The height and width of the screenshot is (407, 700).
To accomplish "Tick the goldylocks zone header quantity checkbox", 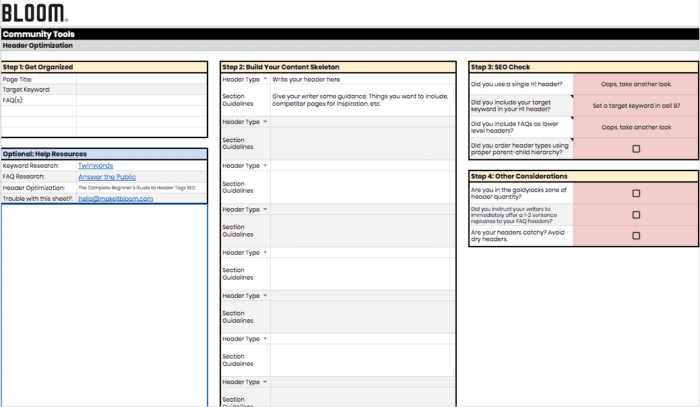I will point(636,193).
